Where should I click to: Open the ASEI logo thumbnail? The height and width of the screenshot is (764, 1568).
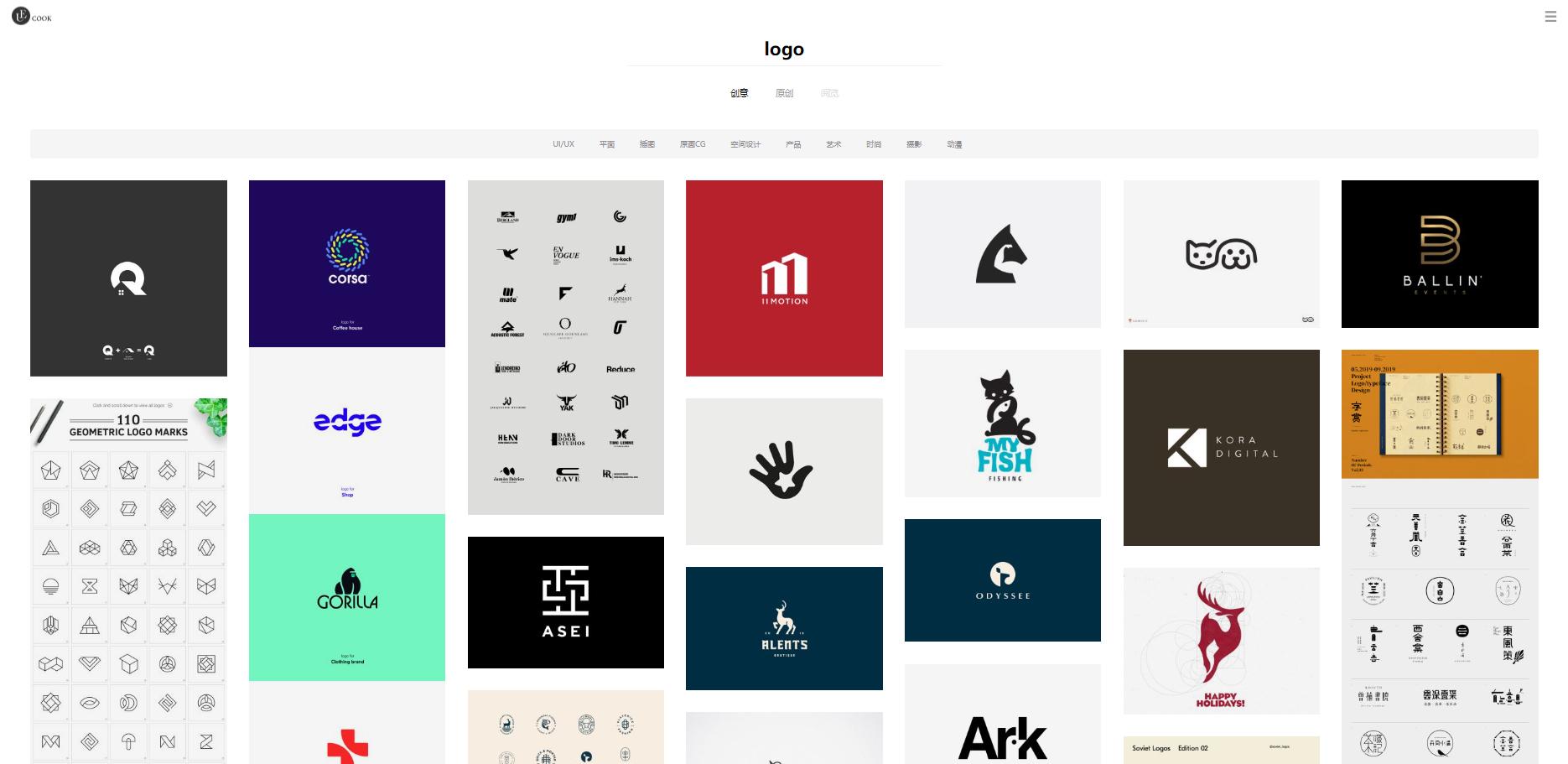pyautogui.click(x=566, y=602)
